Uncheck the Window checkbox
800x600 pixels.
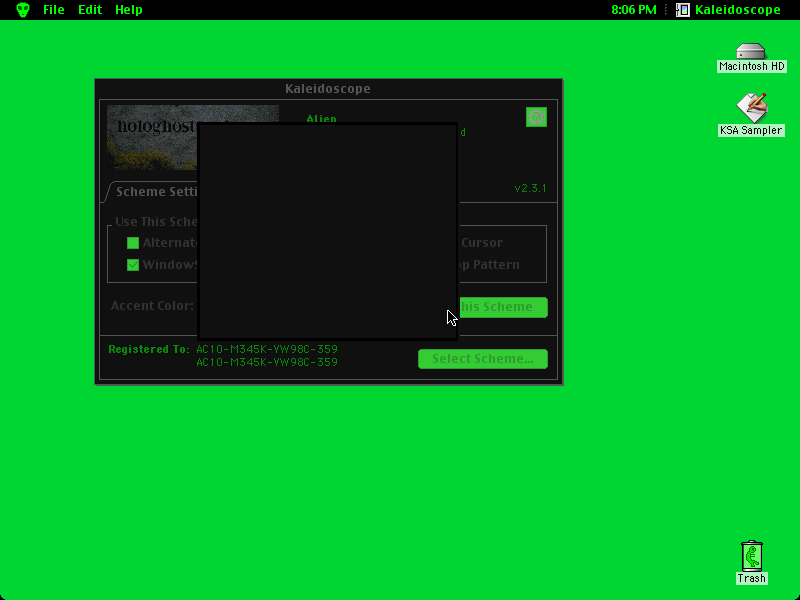pyautogui.click(x=133, y=265)
